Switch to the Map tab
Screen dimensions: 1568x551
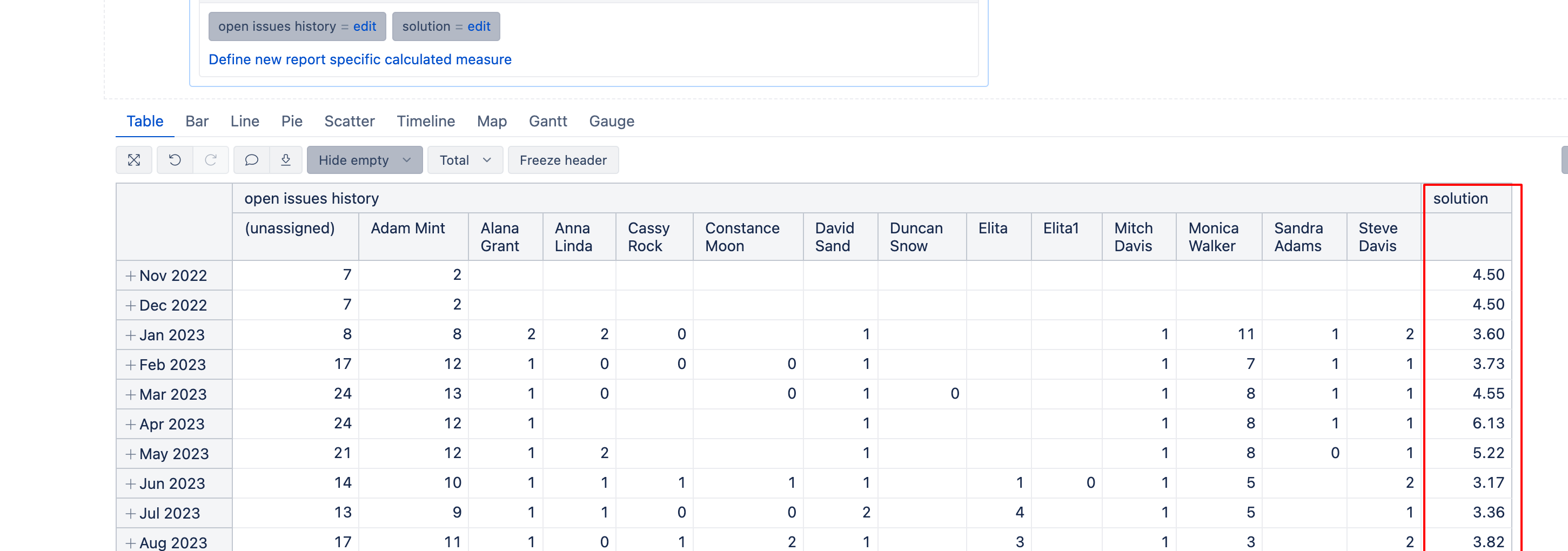(x=492, y=121)
